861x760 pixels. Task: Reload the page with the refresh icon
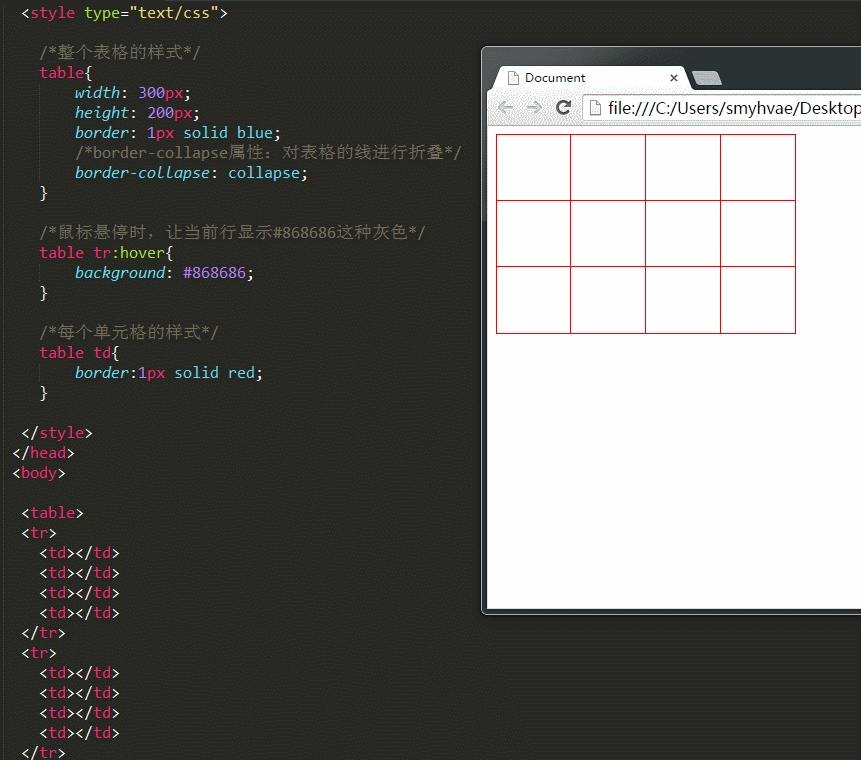click(x=563, y=108)
